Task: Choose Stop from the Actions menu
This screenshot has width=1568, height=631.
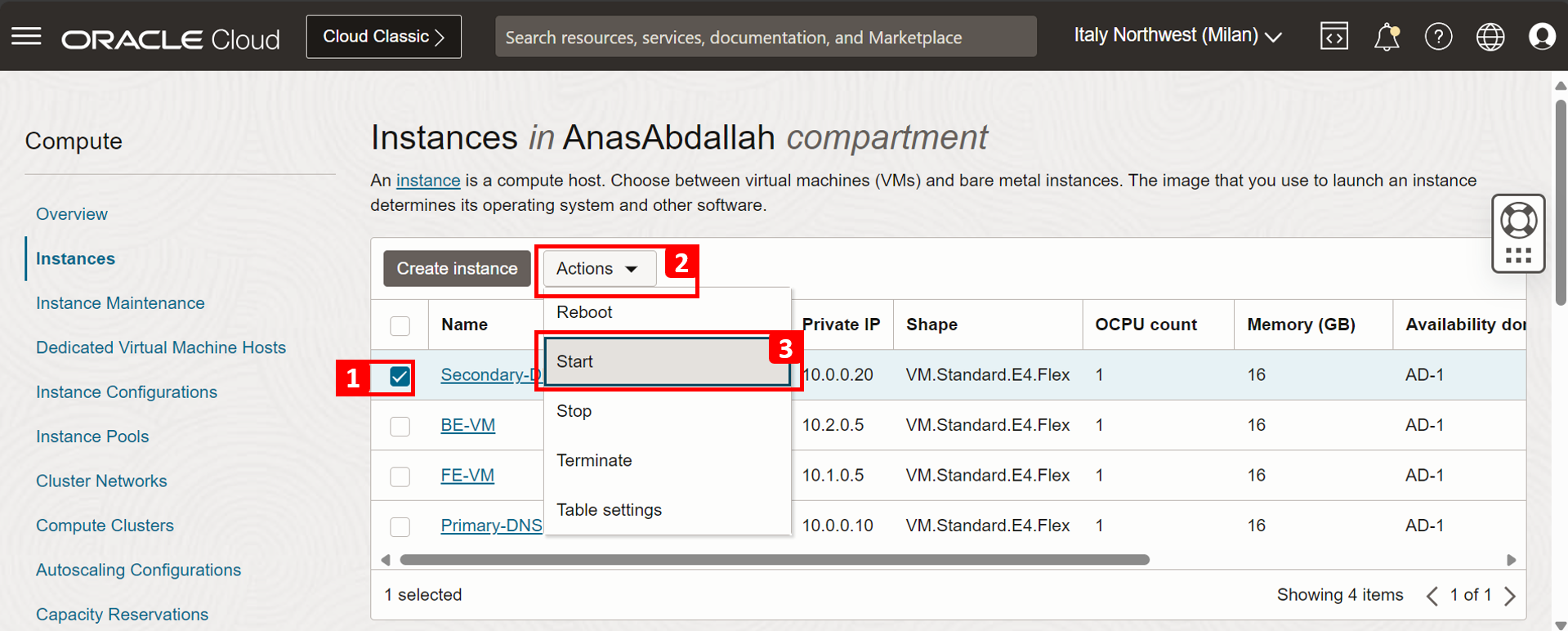Action: pyautogui.click(x=667, y=411)
